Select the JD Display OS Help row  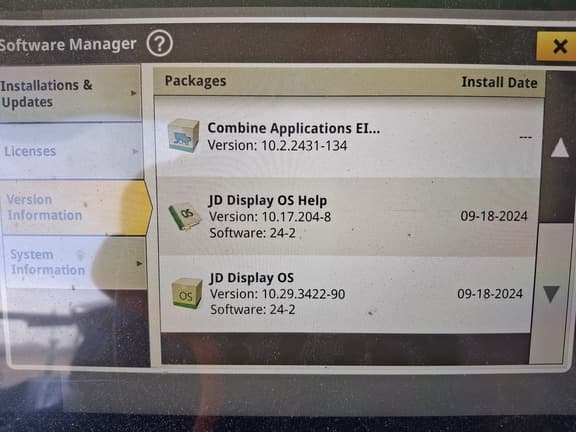tap(347, 216)
